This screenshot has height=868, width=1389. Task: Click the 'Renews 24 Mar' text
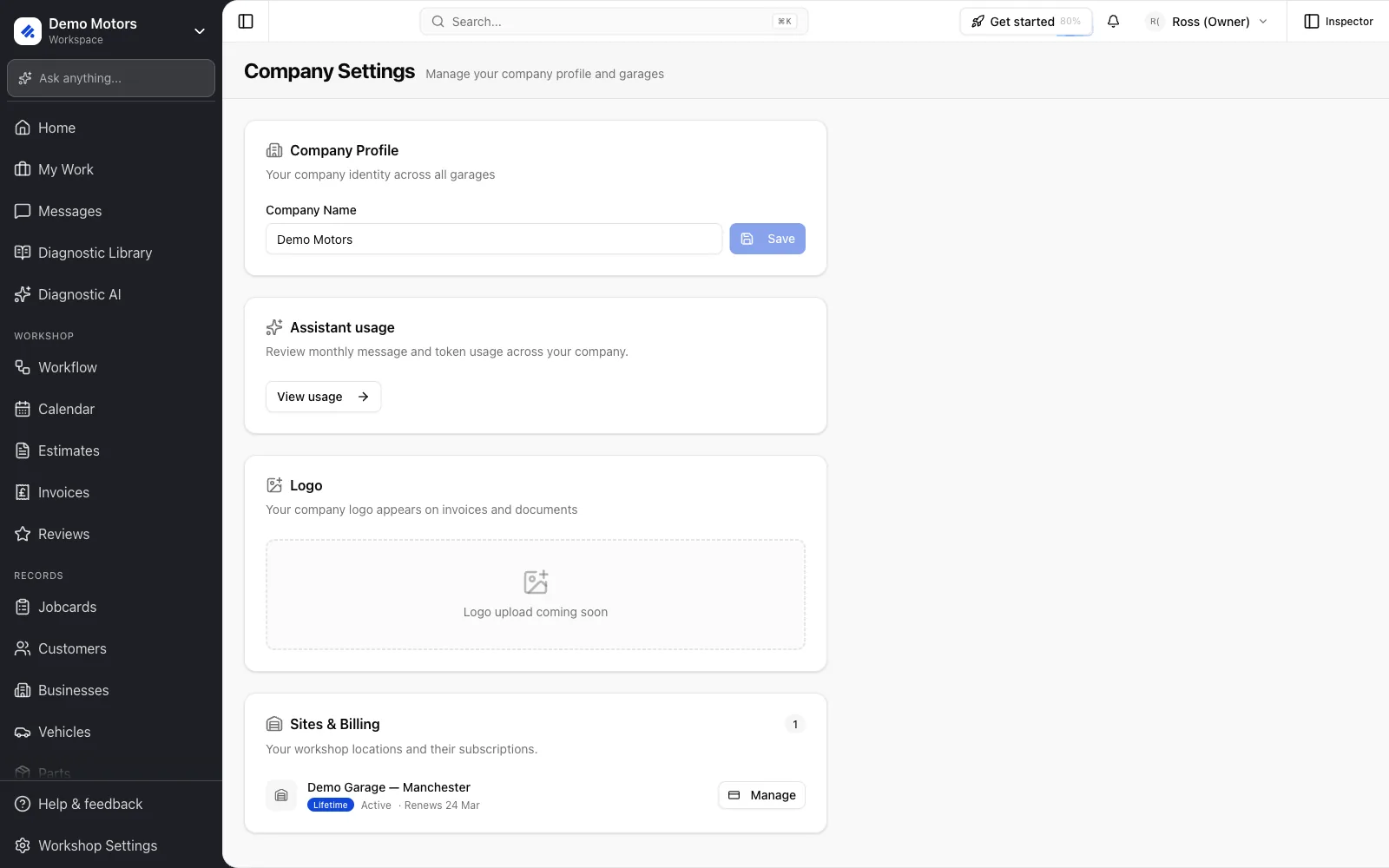tap(442, 806)
